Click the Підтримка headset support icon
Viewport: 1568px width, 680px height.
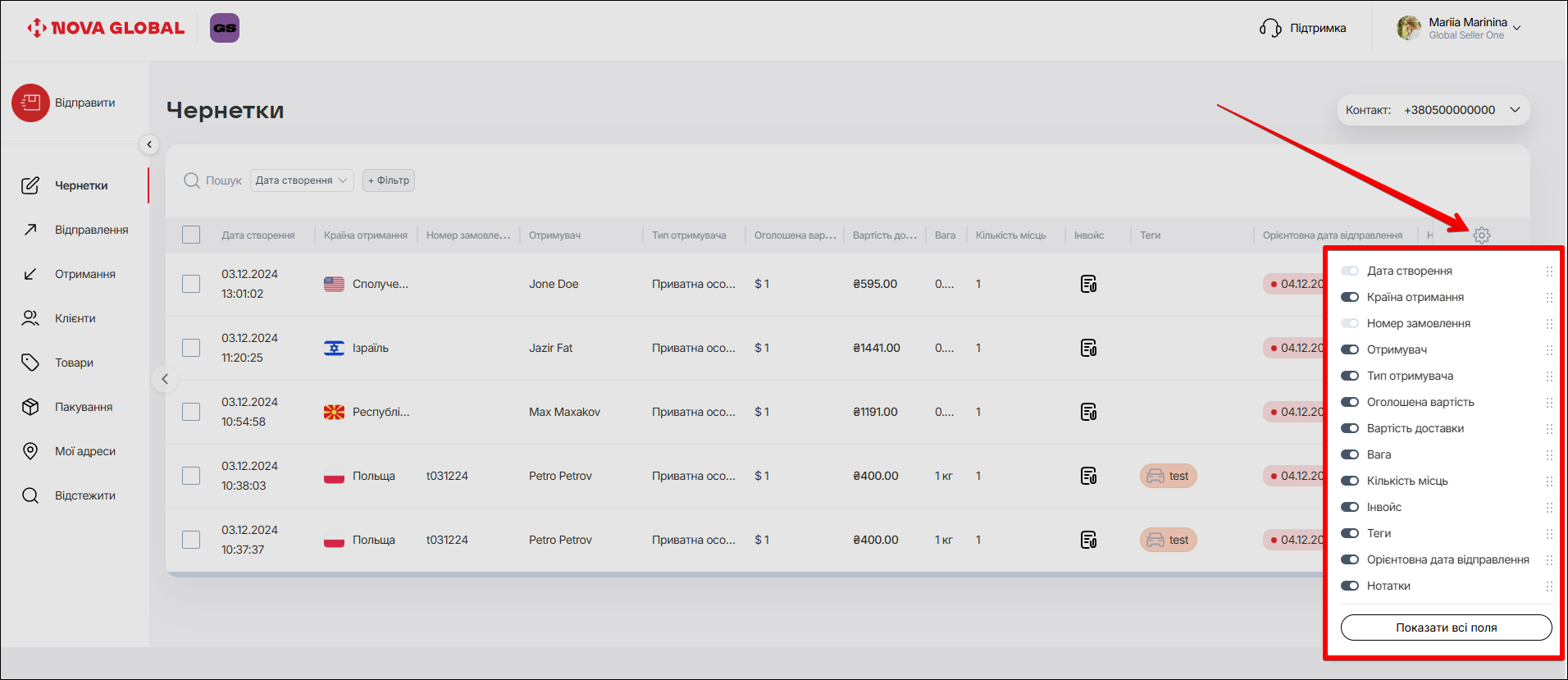pyautogui.click(x=1270, y=29)
